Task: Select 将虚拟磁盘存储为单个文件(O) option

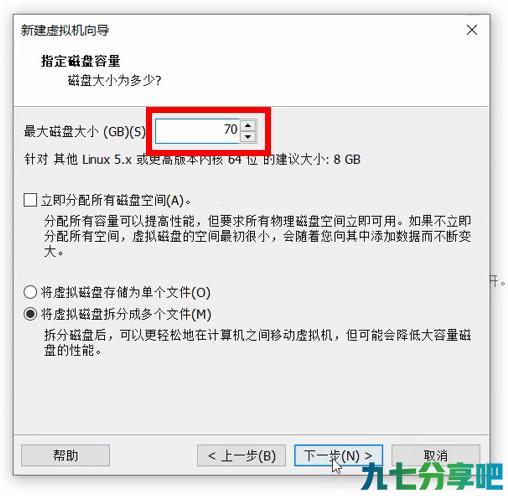Action: point(30,292)
